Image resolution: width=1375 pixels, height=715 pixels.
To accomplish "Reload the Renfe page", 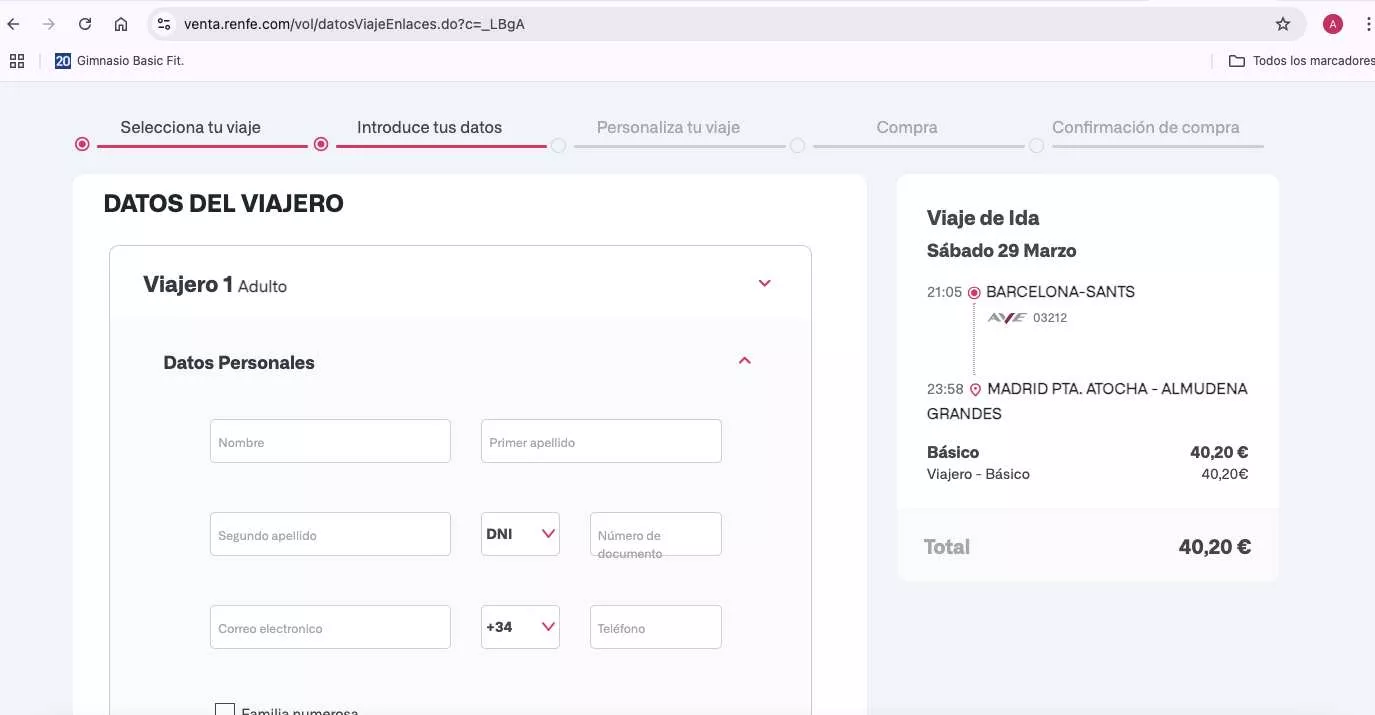I will coord(85,24).
